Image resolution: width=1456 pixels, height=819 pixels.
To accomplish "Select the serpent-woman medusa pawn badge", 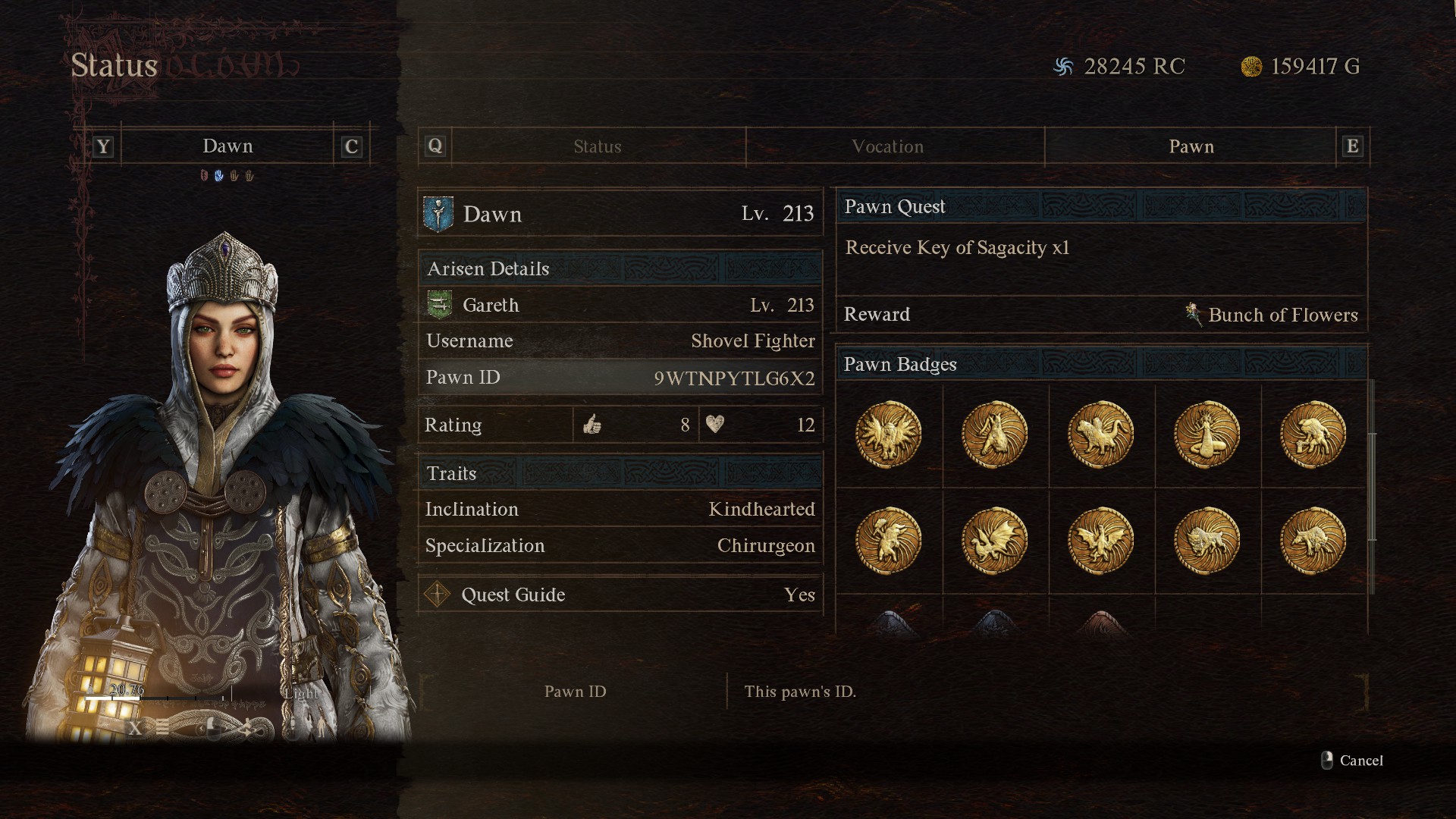I will pos(1207,435).
